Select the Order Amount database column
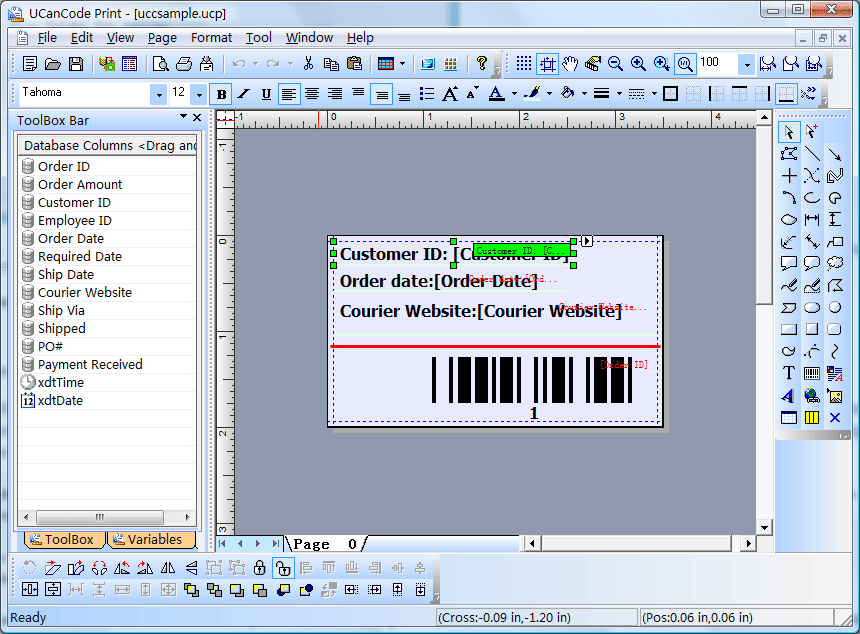 tap(80, 185)
